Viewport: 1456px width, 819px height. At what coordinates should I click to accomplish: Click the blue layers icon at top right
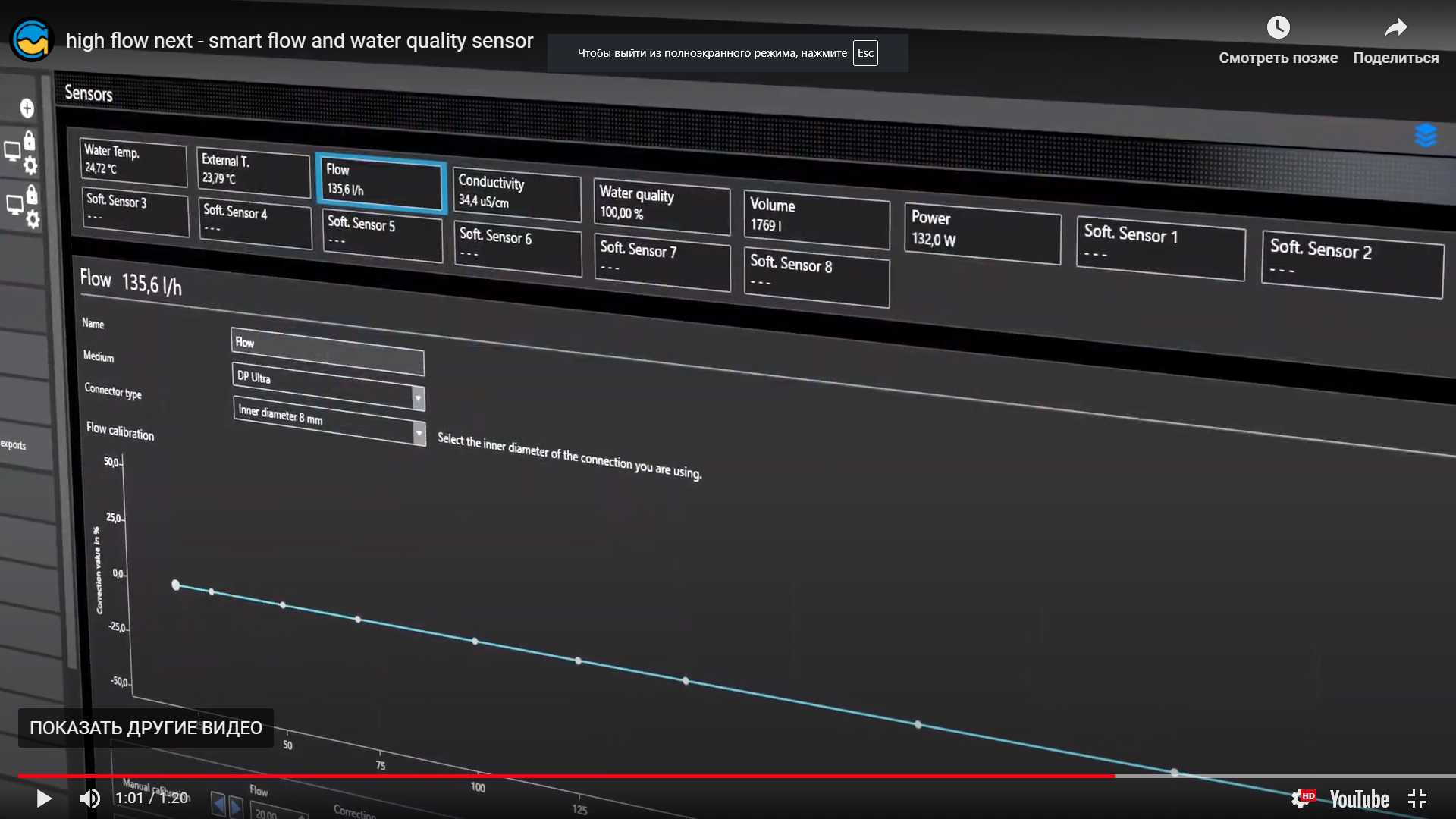click(x=1425, y=136)
